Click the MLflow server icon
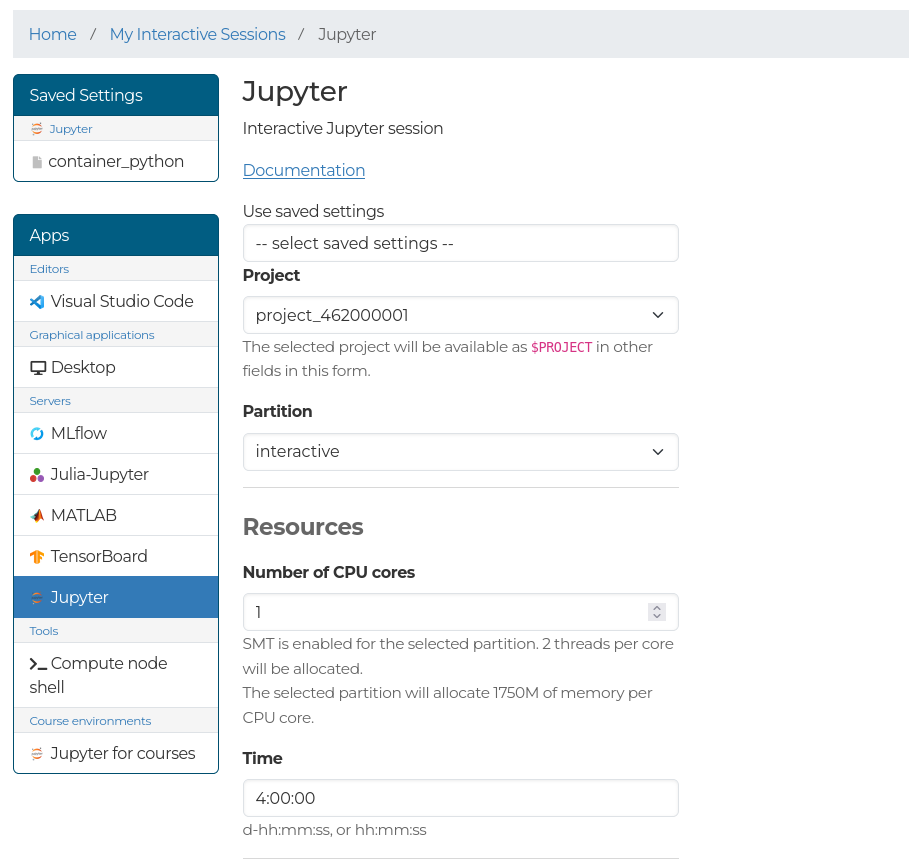The height and width of the screenshot is (867, 917). [x=36, y=433]
